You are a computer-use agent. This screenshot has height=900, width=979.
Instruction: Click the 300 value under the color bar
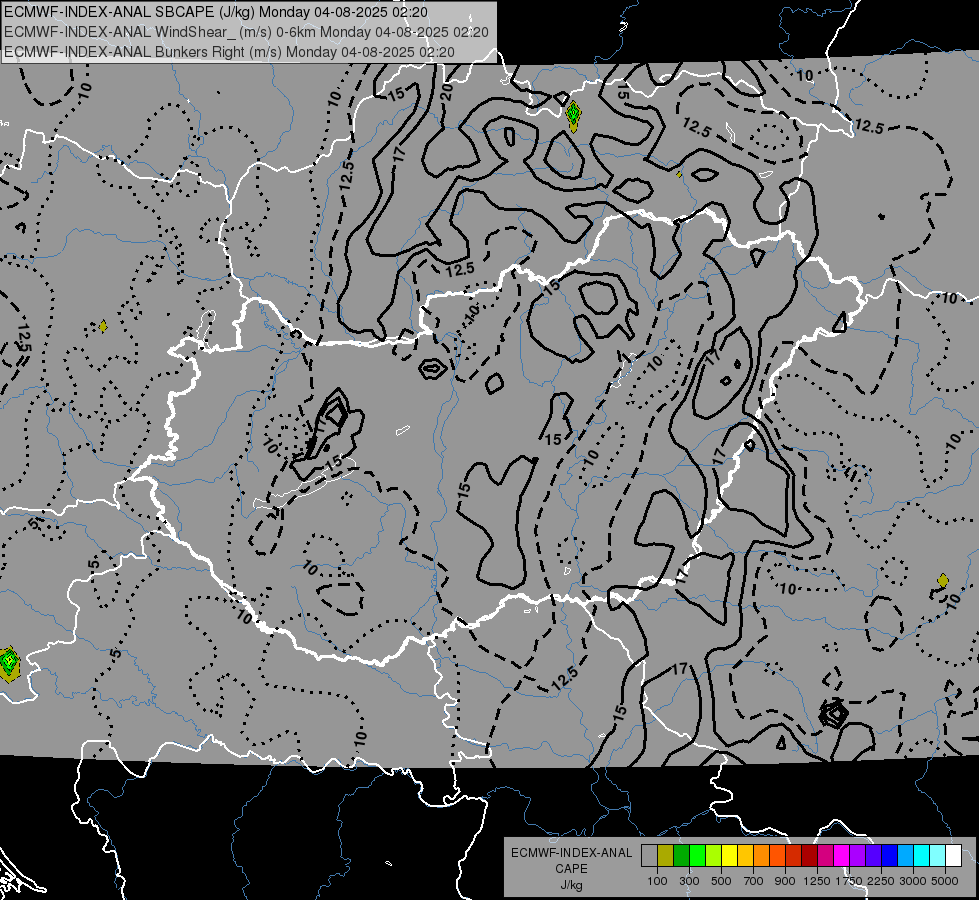(x=689, y=881)
